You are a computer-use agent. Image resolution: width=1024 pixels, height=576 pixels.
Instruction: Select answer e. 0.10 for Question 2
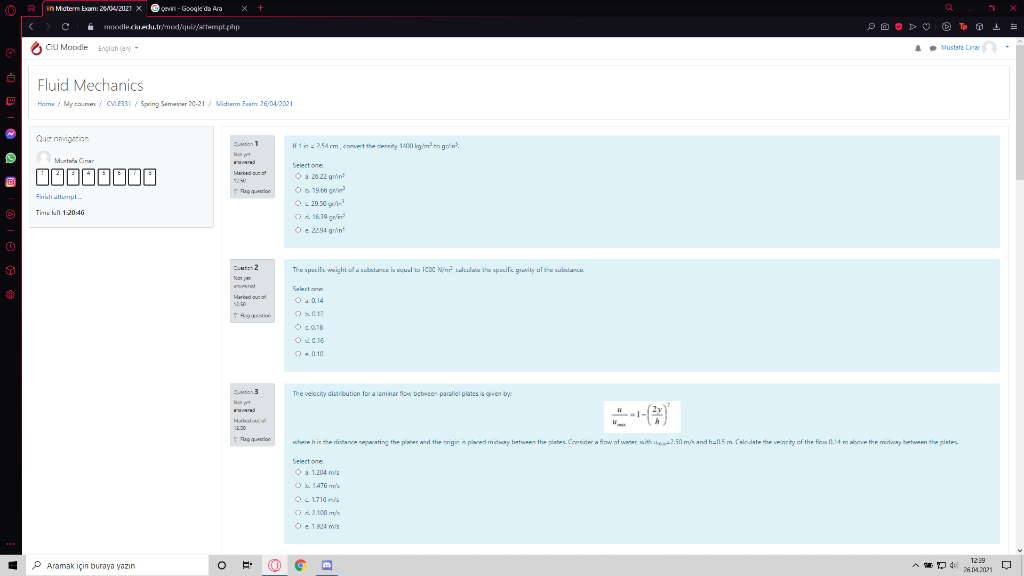[298, 354]
